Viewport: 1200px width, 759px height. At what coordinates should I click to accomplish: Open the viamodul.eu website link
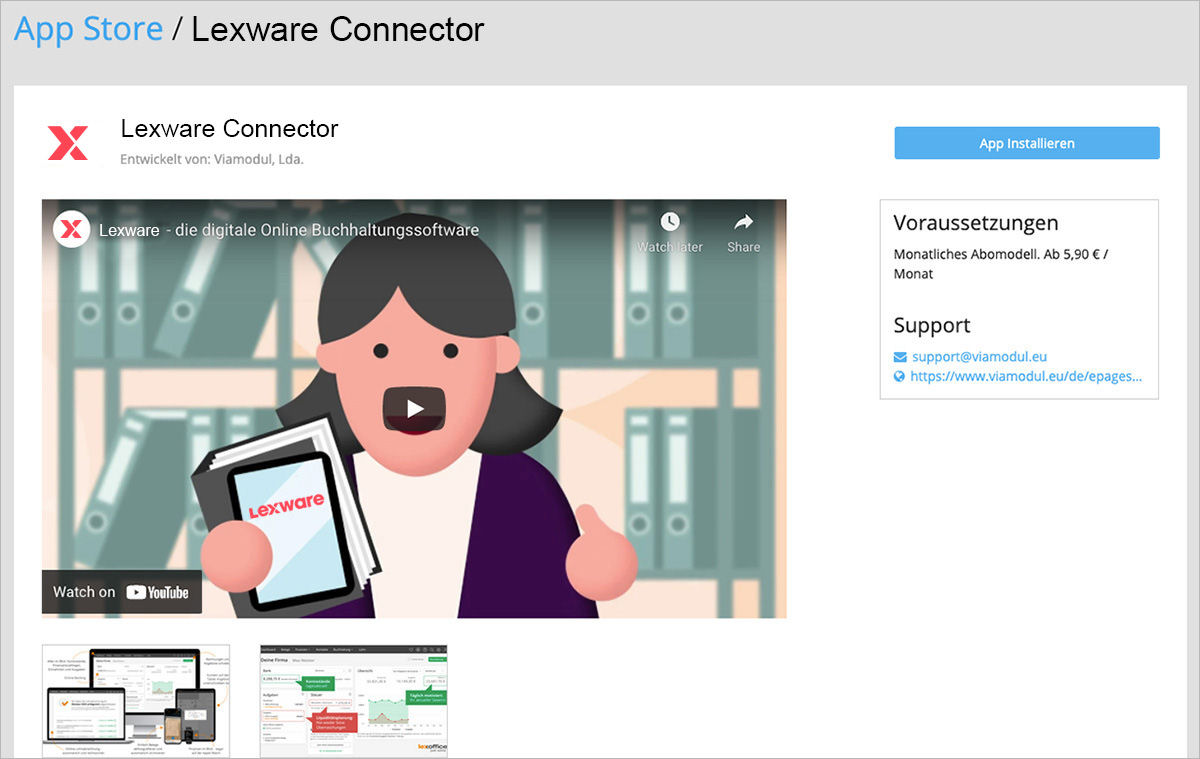point(1026,377)
